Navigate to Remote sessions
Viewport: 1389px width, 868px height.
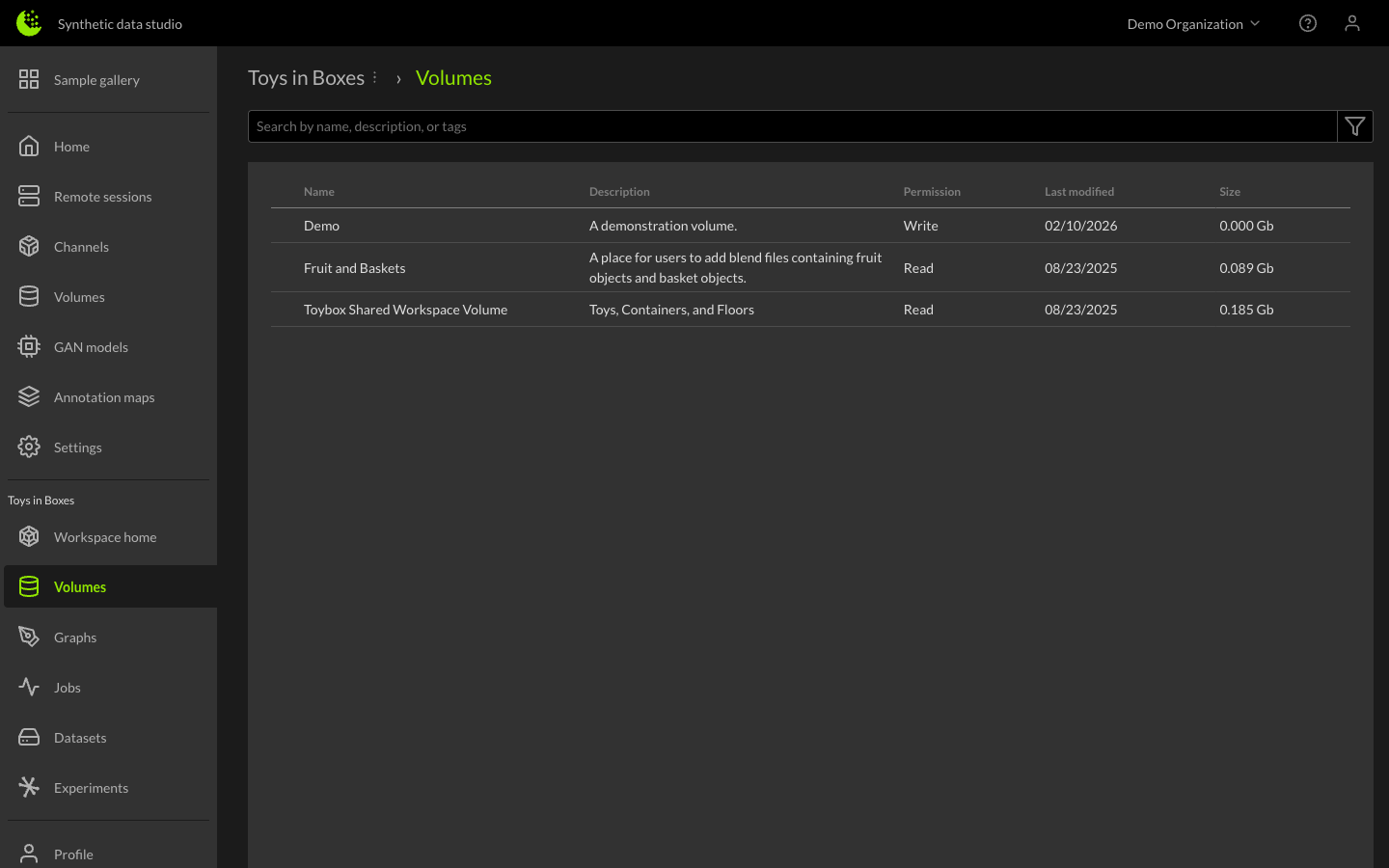(x=102, y=197)
